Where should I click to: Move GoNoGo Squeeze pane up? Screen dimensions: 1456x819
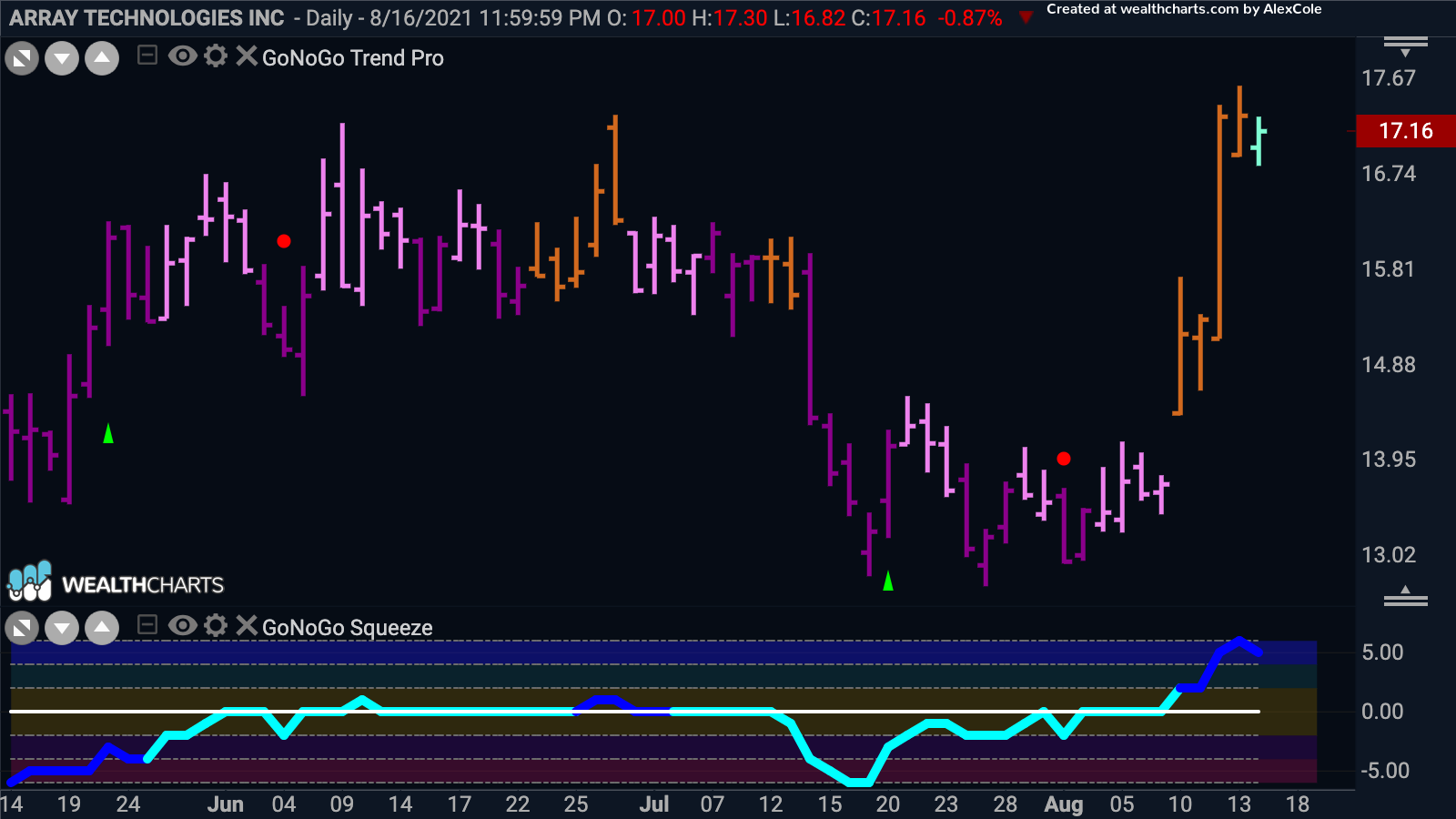[x=102, y=628]
